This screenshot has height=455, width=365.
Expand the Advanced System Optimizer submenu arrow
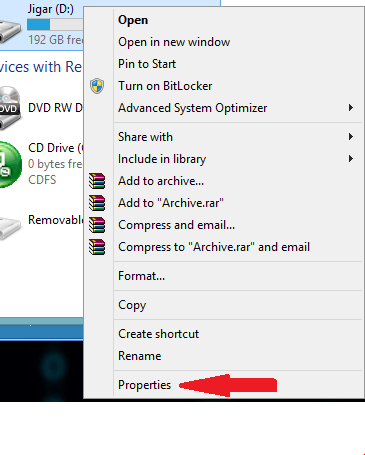[x=351, y=108]
